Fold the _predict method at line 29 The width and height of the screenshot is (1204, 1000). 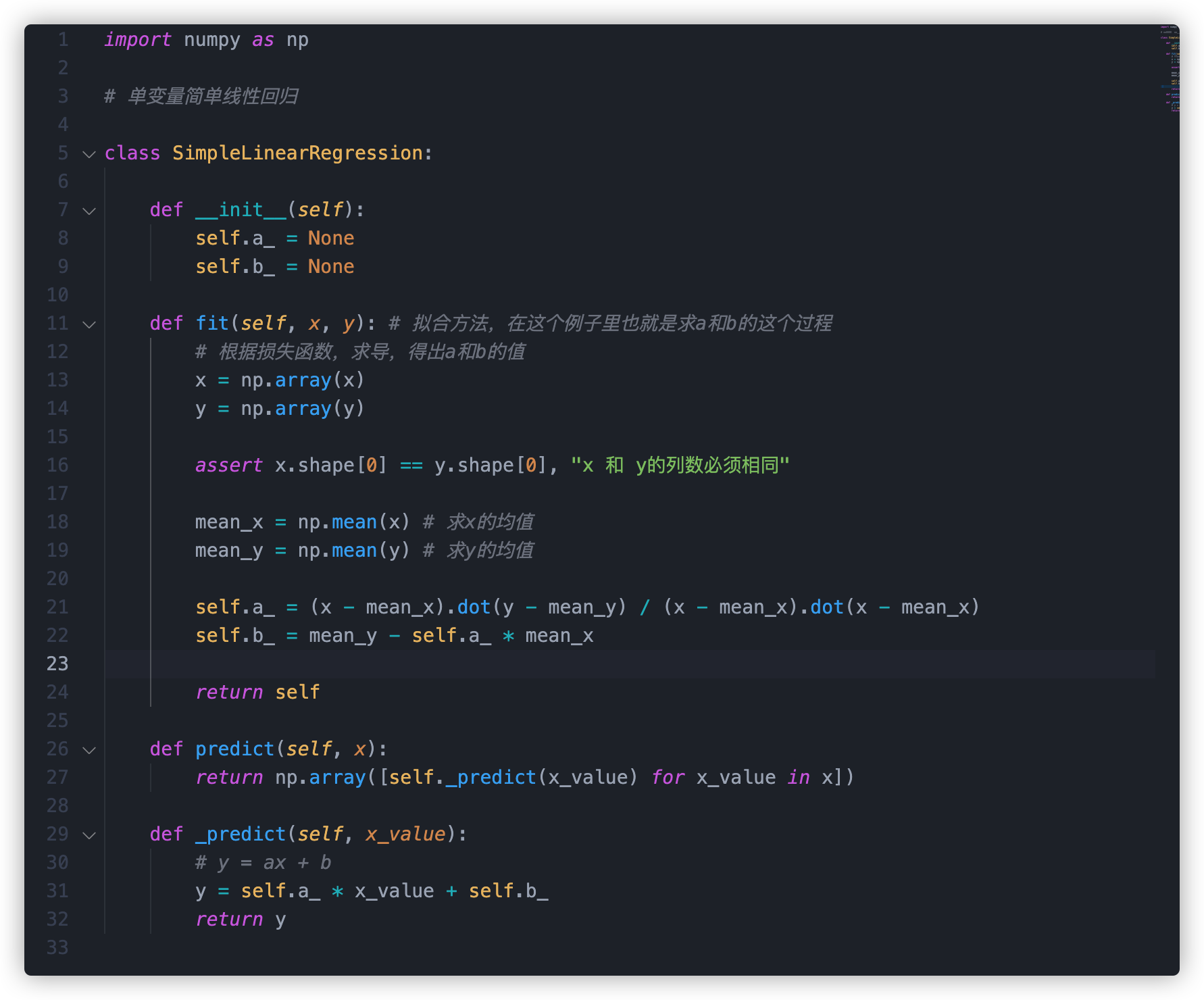[x=89, y=835]
